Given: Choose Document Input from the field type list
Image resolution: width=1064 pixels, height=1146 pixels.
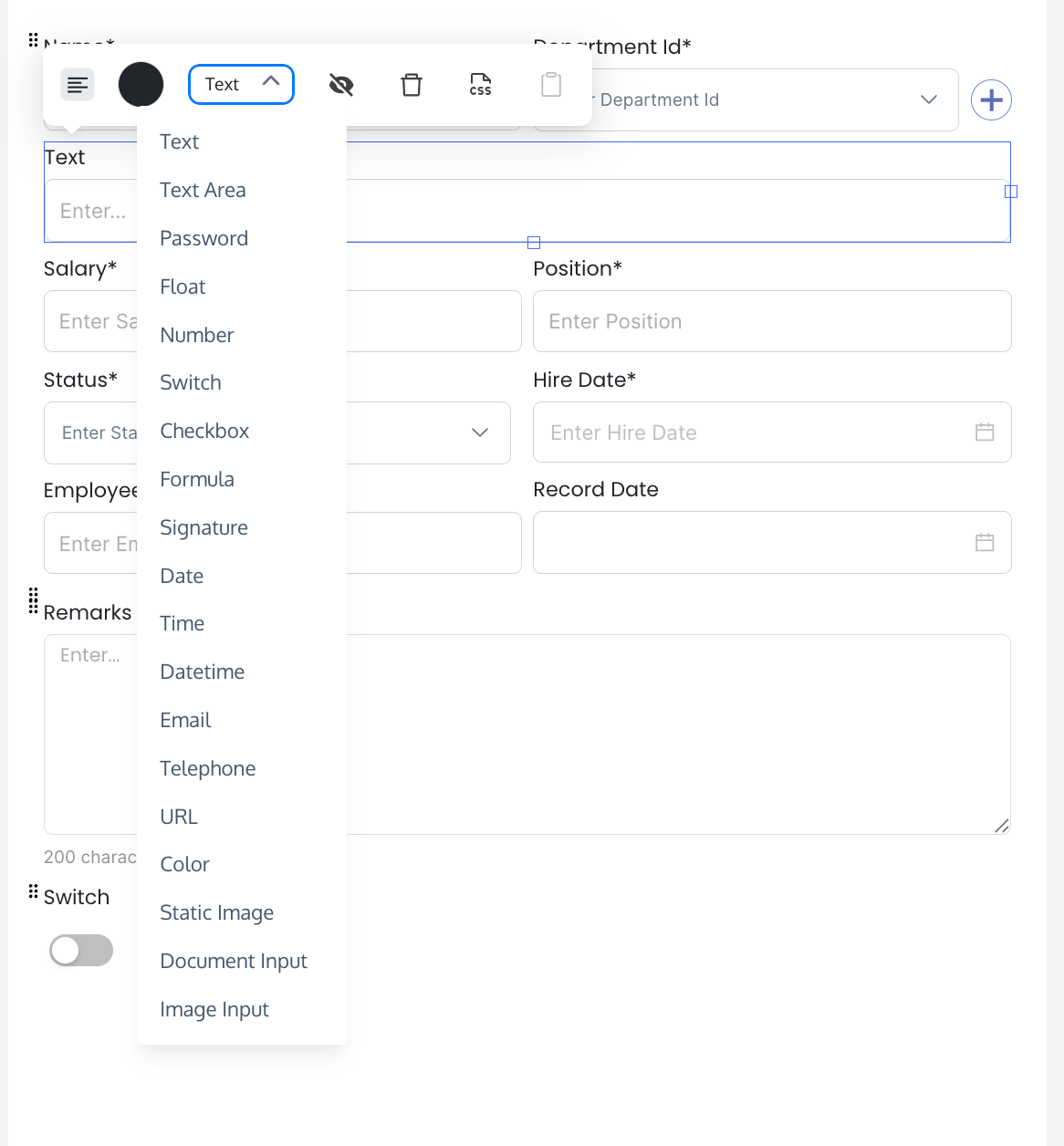Looking at the screenshot, I should [x=234, y=961].
